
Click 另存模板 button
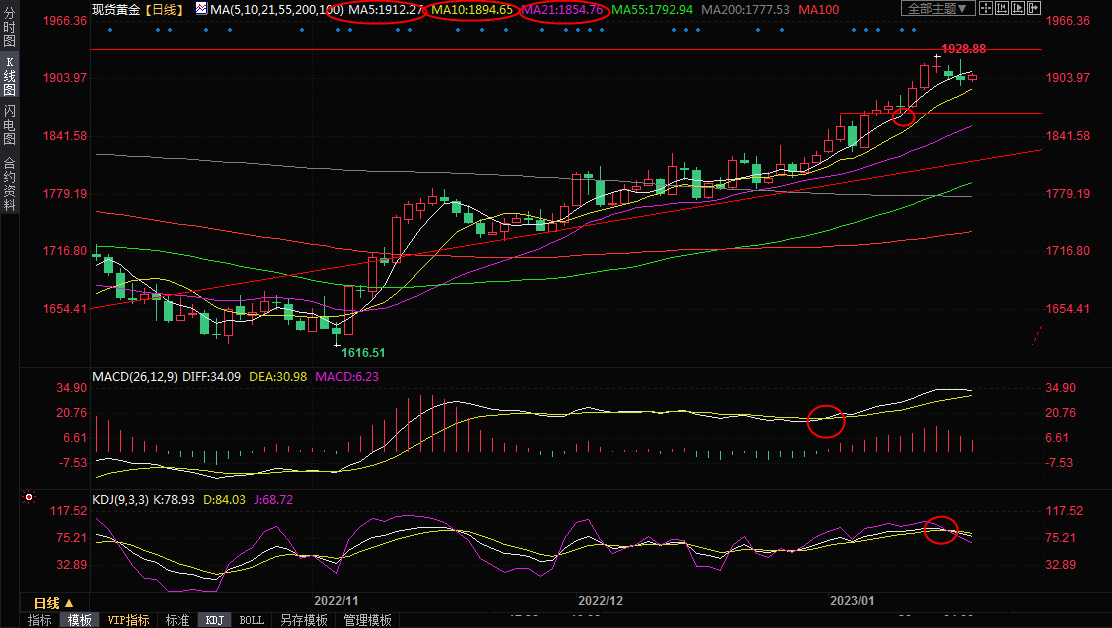303,620
